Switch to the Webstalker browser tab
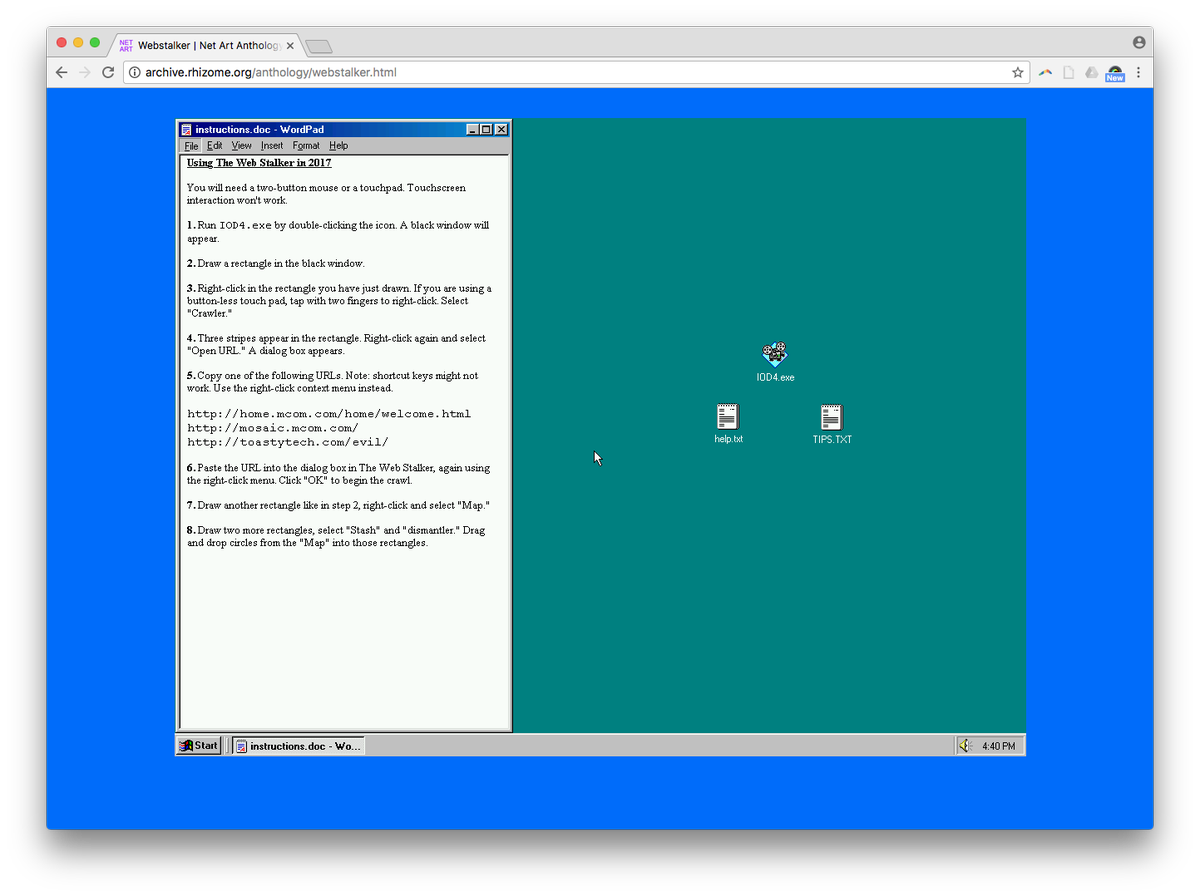The width and height of the screenshot is (1200, 896). click(x=206, y=45)
